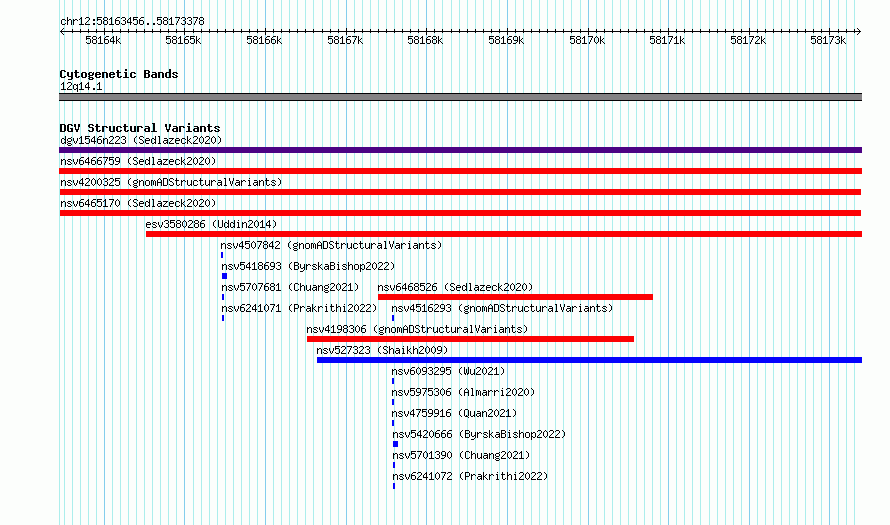The width and height of the screenshot is (890, 525).
Task: Open label nsv5418693 (ByrskaBishop2022)
Action: pos(308,266)
